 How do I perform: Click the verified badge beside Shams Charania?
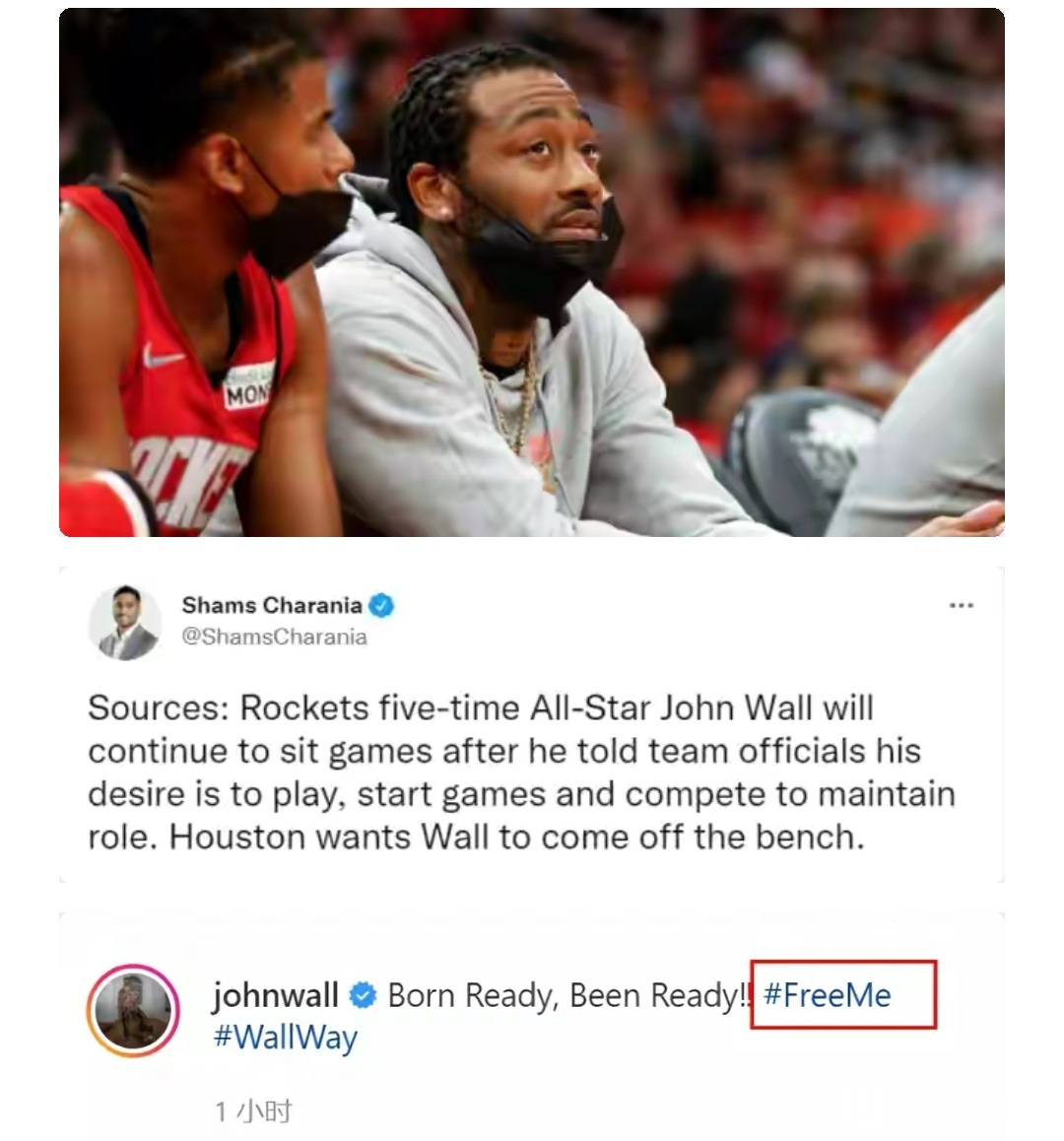pyautogui.click(x=382, y=605)
